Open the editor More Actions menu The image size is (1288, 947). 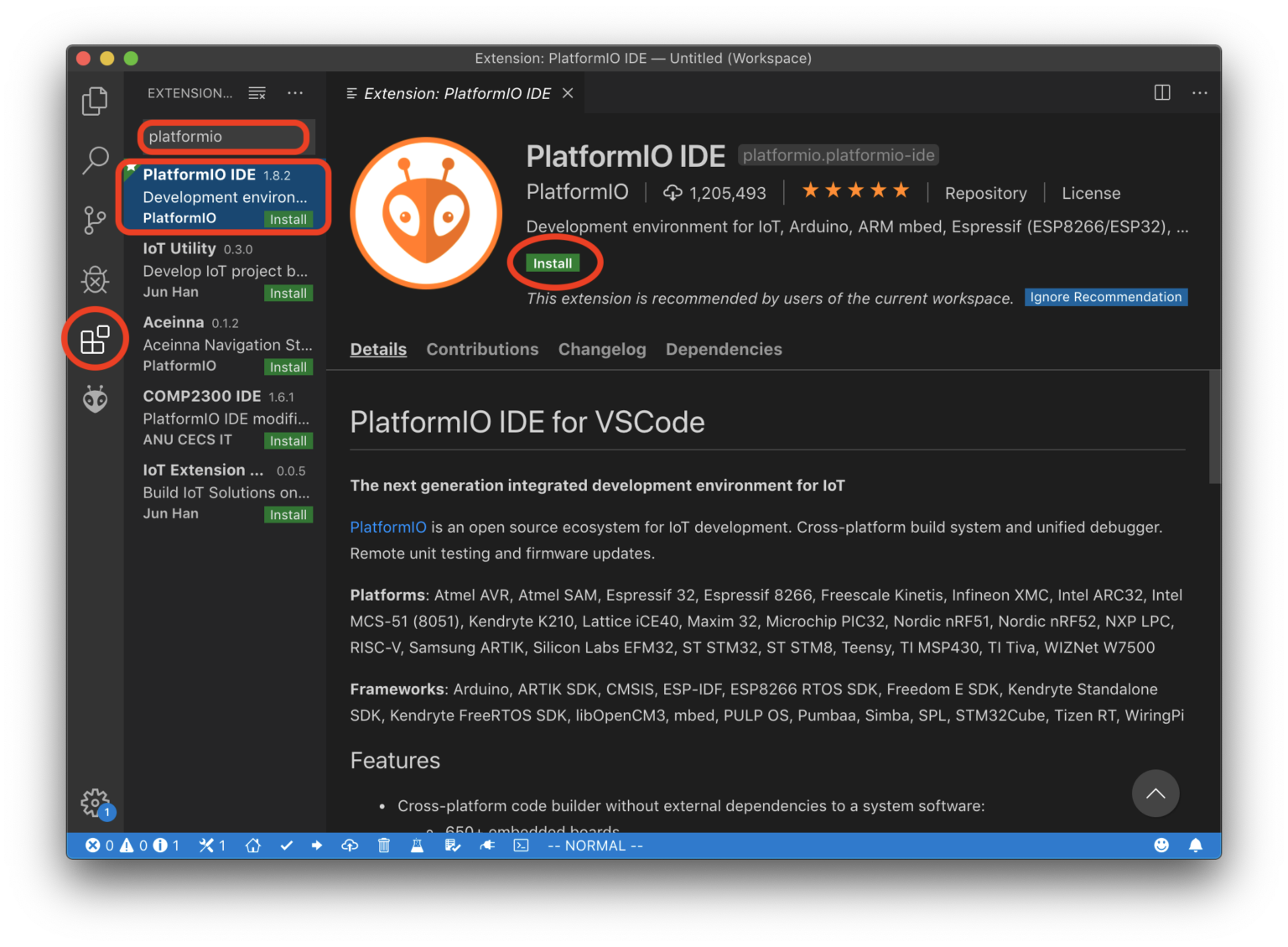click(x=1199, y=93)
